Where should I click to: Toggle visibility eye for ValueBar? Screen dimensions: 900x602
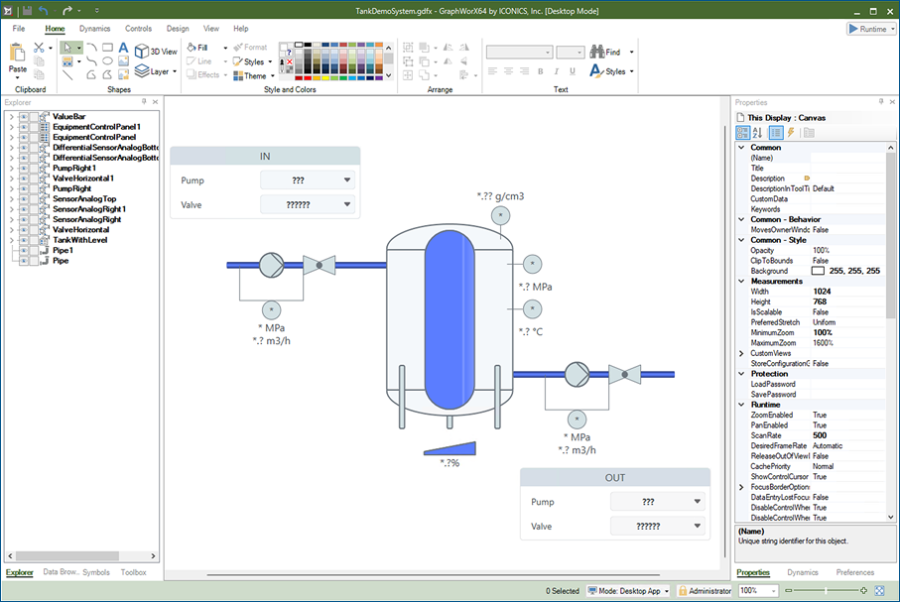23,117
